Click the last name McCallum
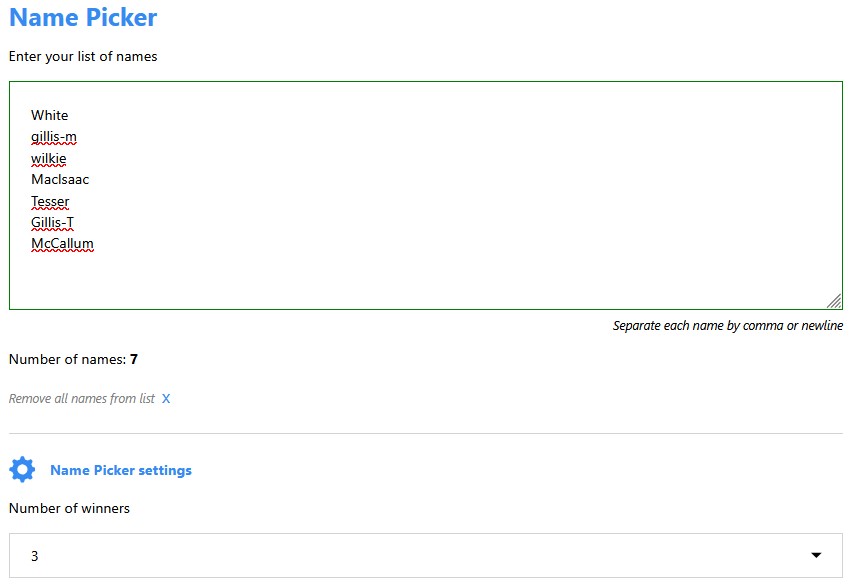The height and width of the screenshot is (585, 850). pyautogui.click(x=62, y=244)
